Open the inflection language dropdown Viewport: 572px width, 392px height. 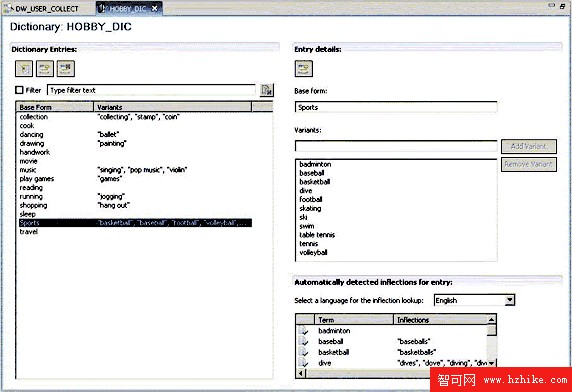point(510,300)
